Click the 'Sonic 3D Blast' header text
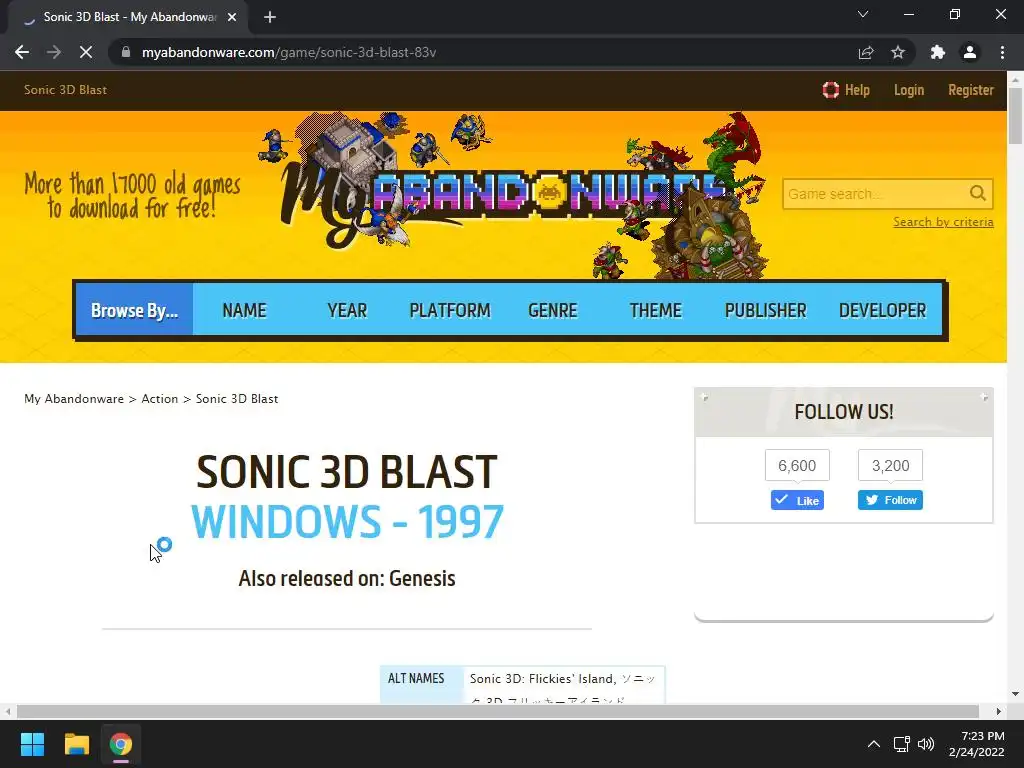The image size is (1024, 768). tap(65, 90)
